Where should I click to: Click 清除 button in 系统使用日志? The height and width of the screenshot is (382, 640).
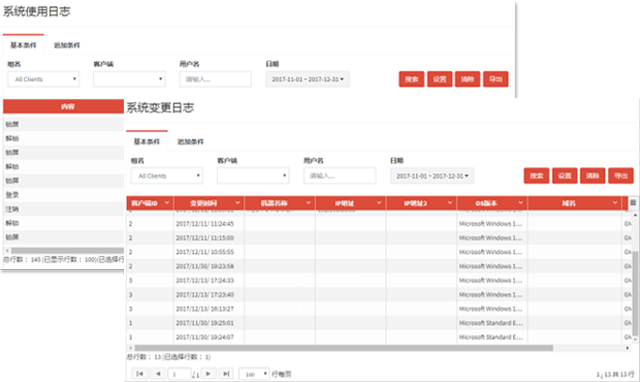point(467,79)
